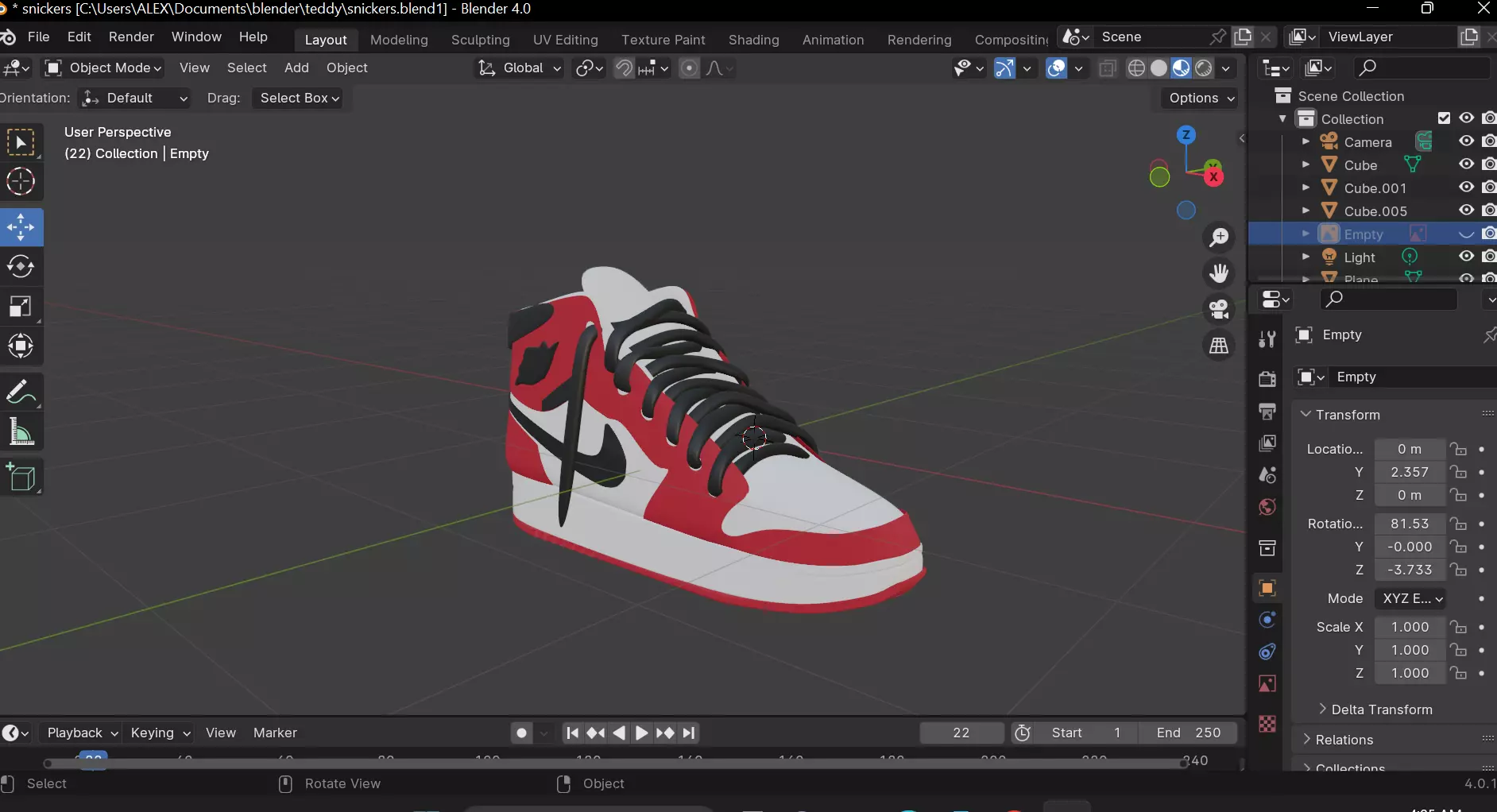Open the Default orientation dropdown
This screenshot has width=1497, height=812.
(x=135, y=99)
